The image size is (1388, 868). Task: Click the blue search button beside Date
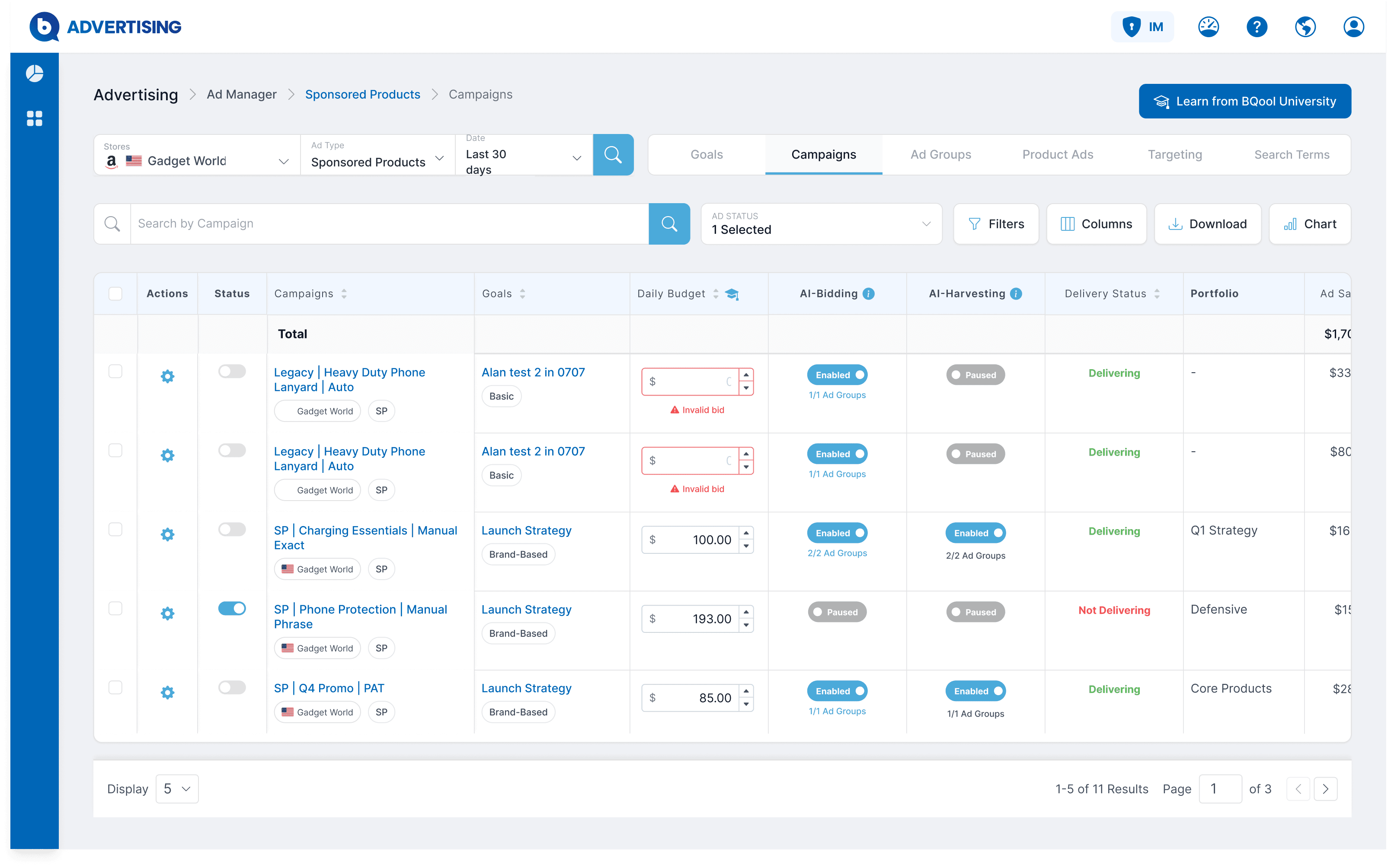613,154
